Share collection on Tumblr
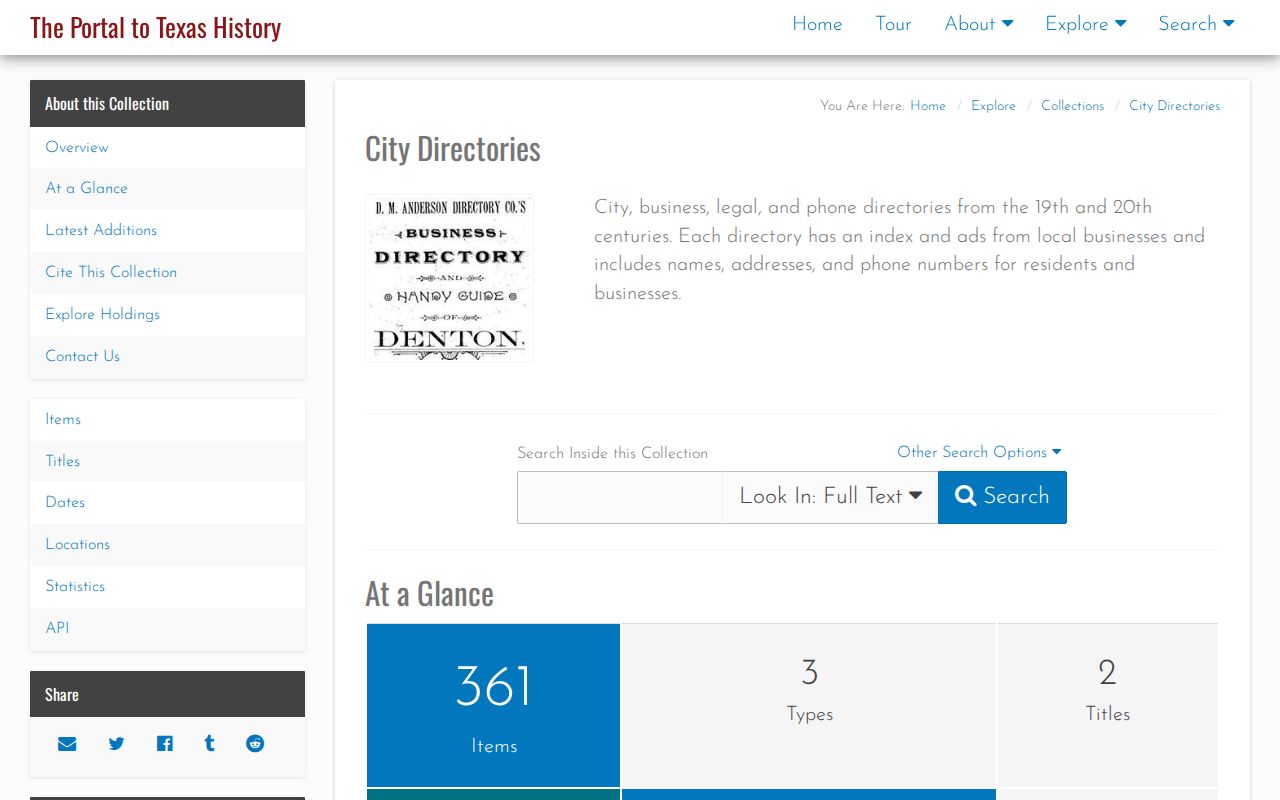Viewport: 1280px width, 800px height. [209, 744]
